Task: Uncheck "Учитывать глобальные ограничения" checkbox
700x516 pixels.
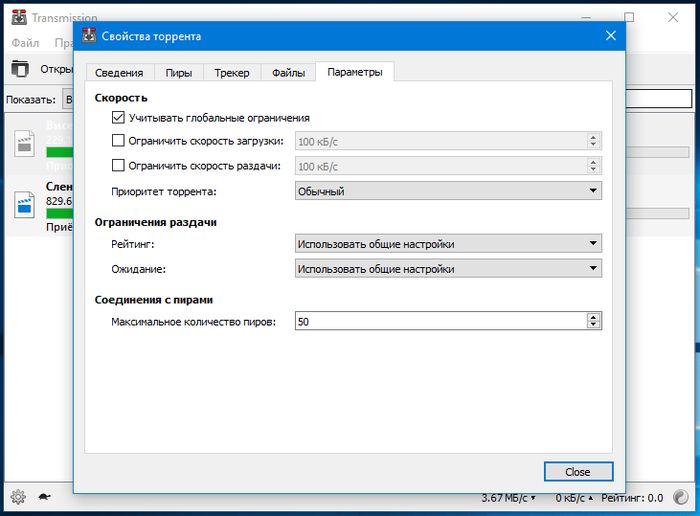Action: (119, 118)
